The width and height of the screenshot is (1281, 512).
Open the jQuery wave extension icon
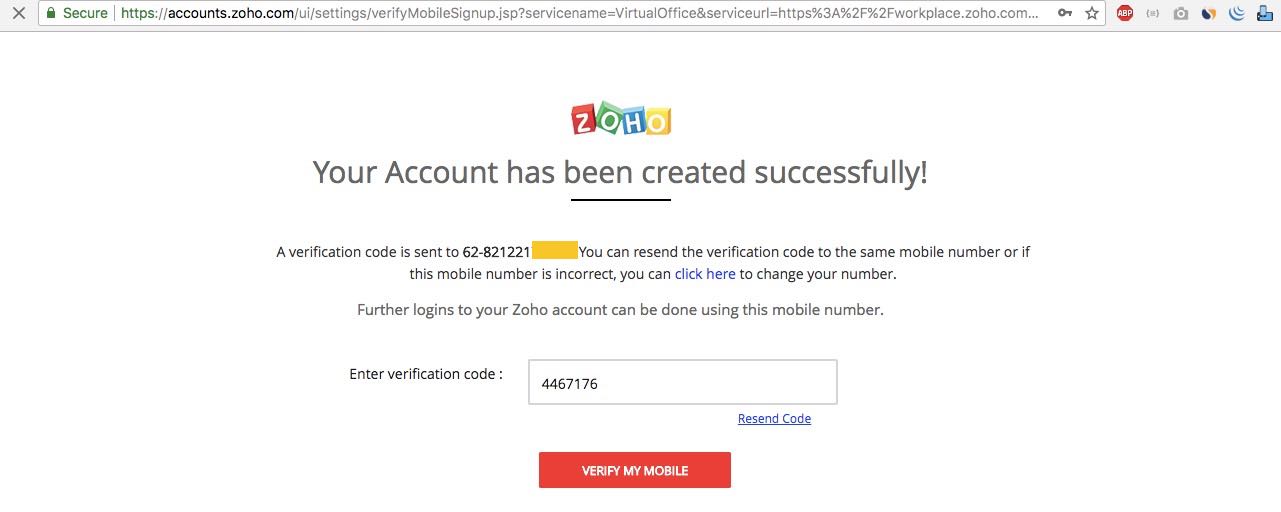click(1237, 14)
